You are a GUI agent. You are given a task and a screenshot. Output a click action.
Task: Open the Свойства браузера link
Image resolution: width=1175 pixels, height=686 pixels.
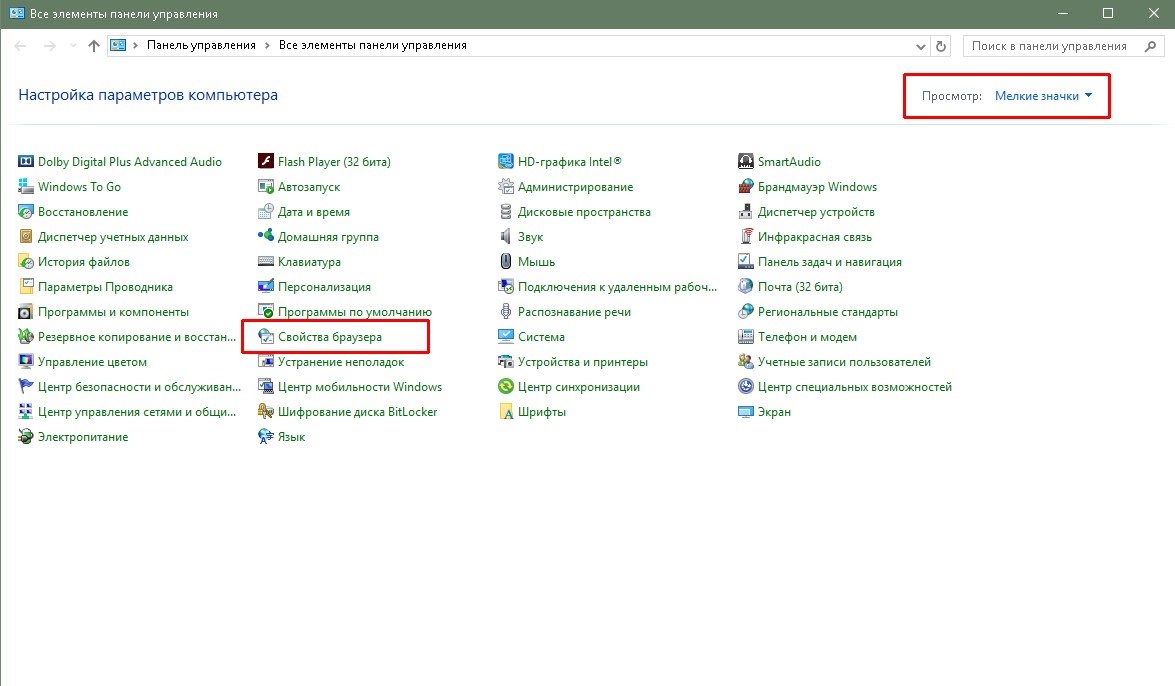point(329,337)
